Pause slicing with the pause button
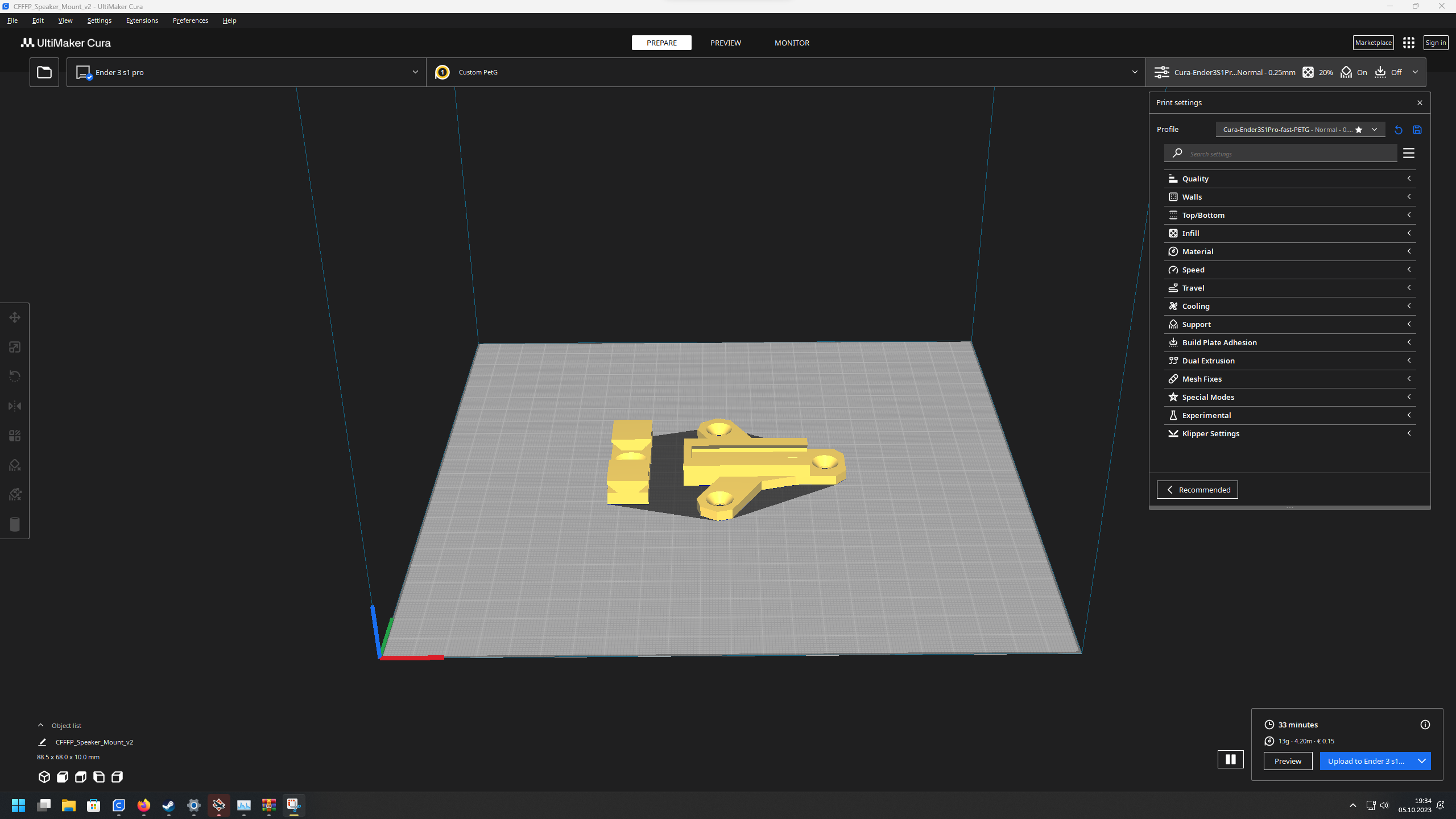The height and width of the screenshot is (819, 1456). [x=1230, y=759]
